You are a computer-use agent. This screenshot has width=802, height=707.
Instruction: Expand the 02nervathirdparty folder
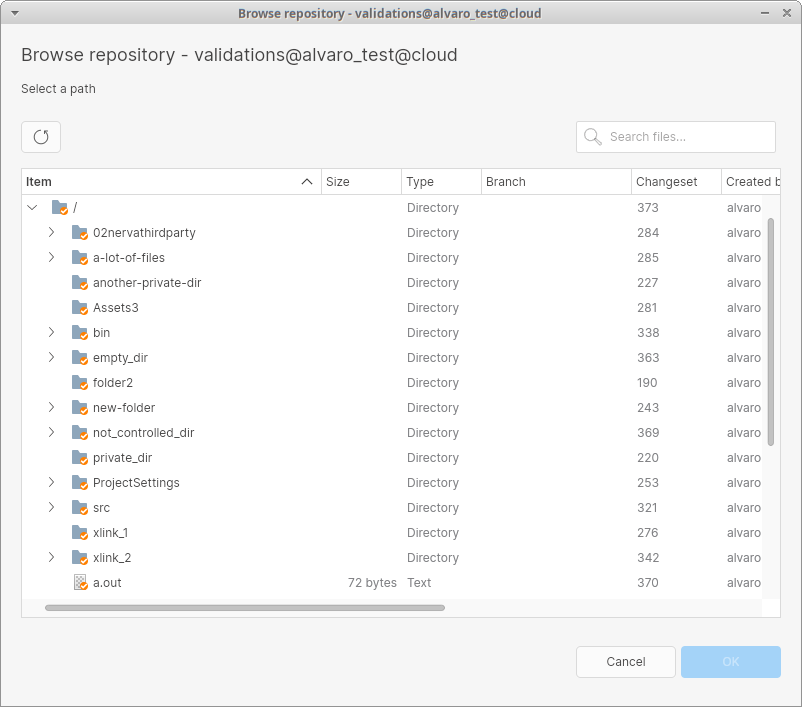[x=51, y=232]
